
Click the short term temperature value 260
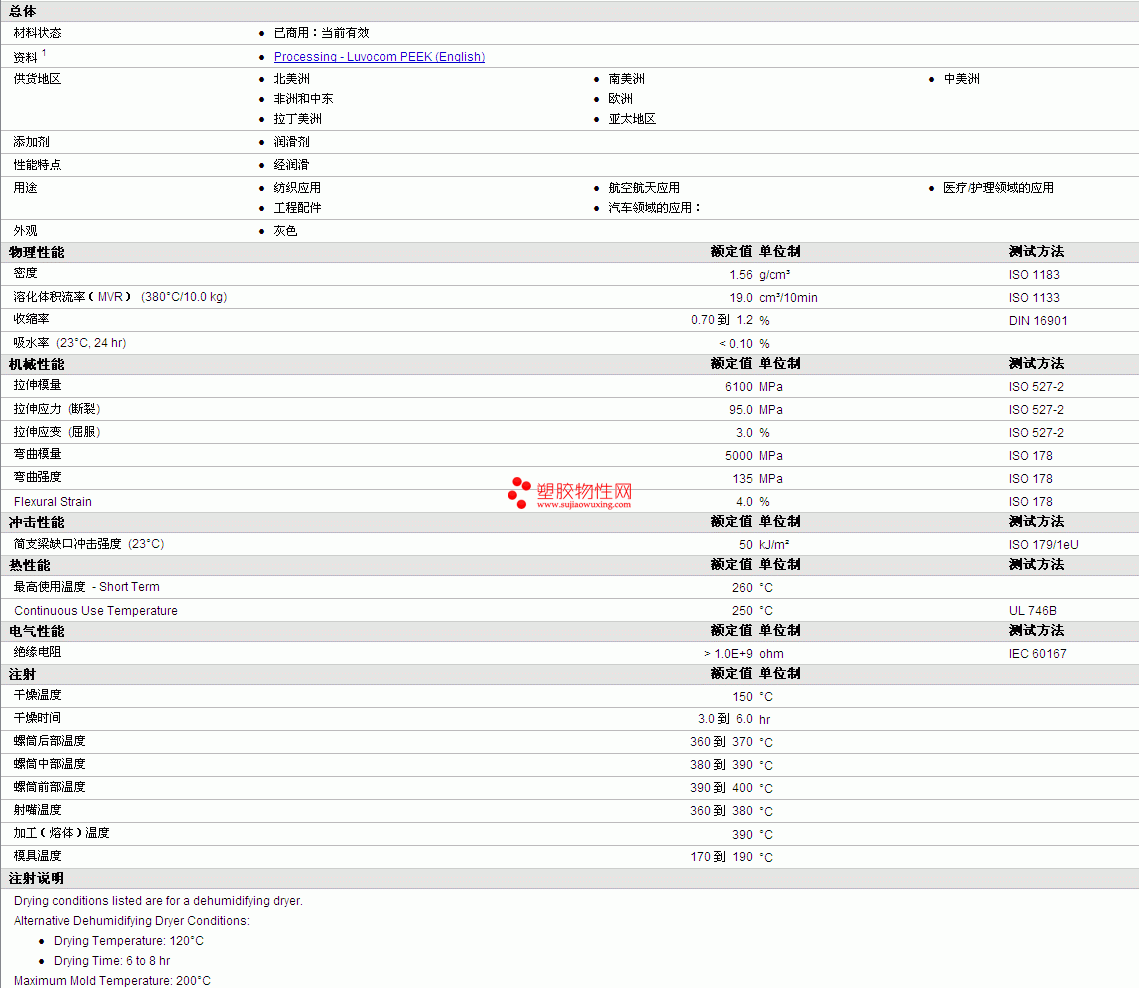(742, 588)
